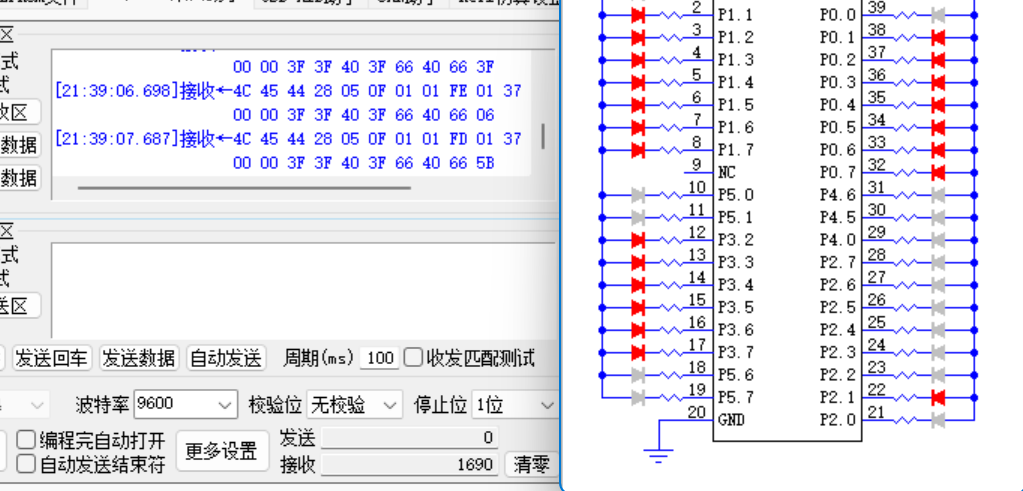Reset the counters with 清零
1023x491 pixels.
tap(531, 464)
